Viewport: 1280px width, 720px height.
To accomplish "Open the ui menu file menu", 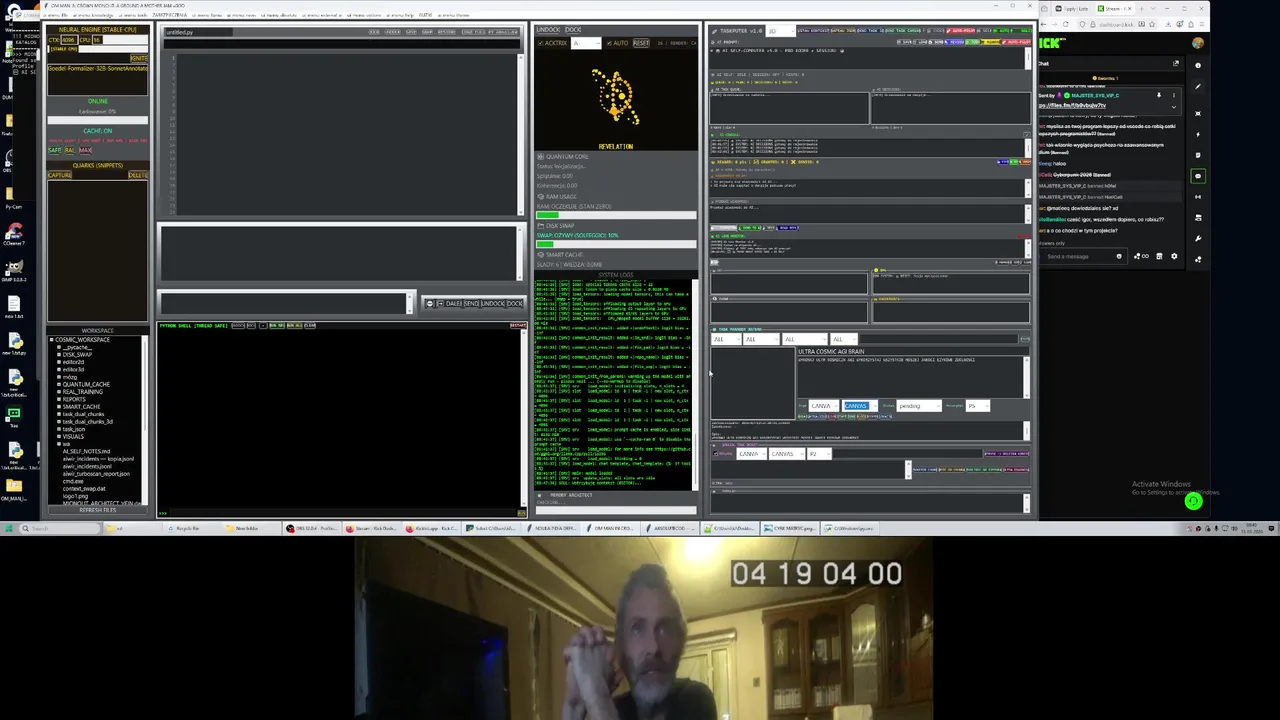I will [55, 15].
